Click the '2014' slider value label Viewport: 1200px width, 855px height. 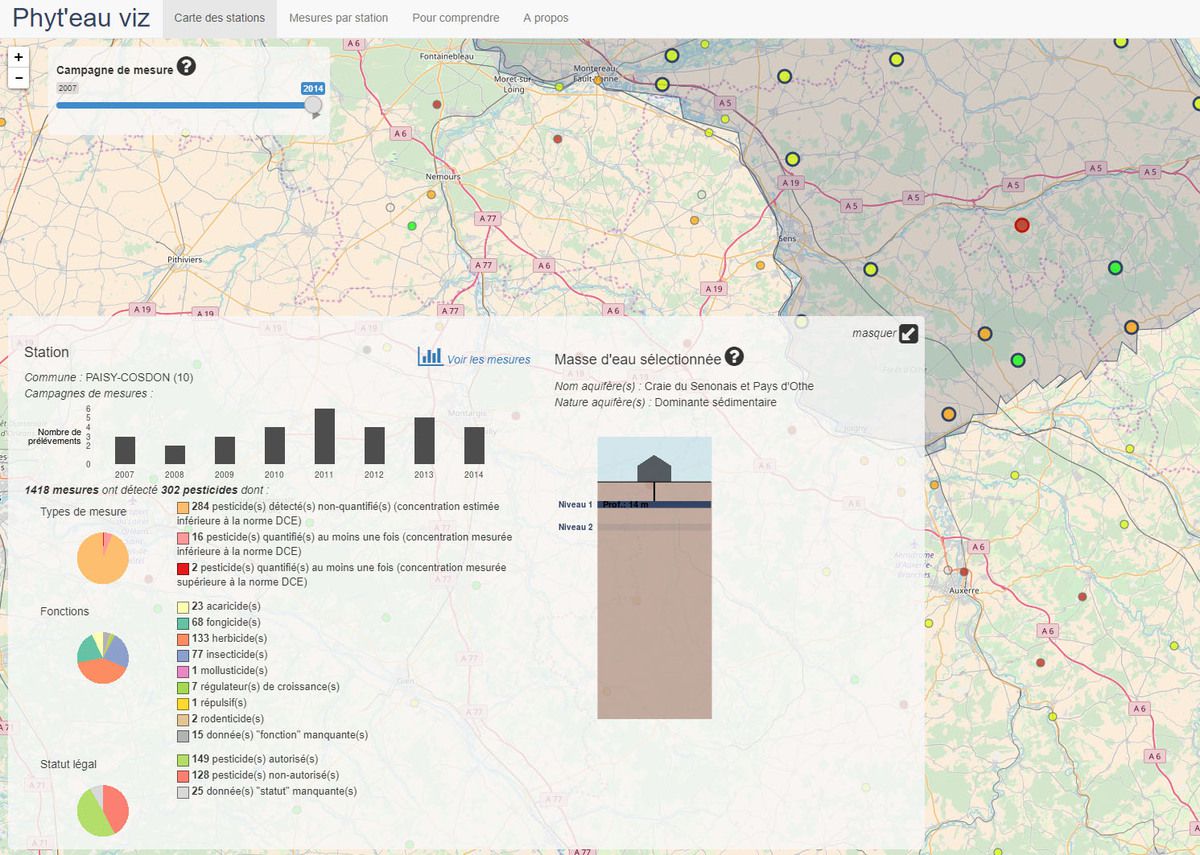click(x=313, y=89)
